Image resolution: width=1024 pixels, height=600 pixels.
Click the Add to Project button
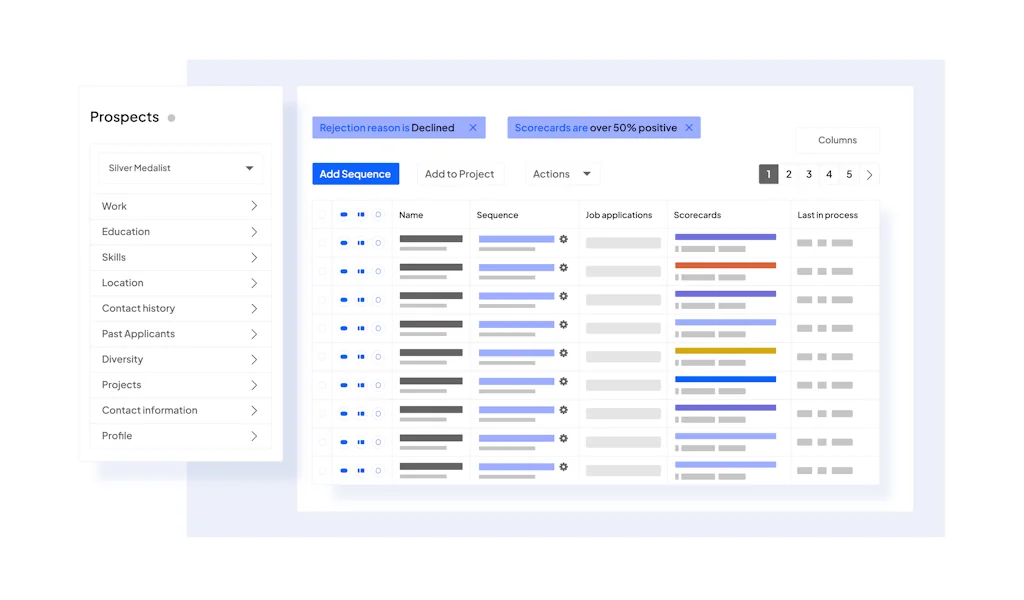(459, 174)
